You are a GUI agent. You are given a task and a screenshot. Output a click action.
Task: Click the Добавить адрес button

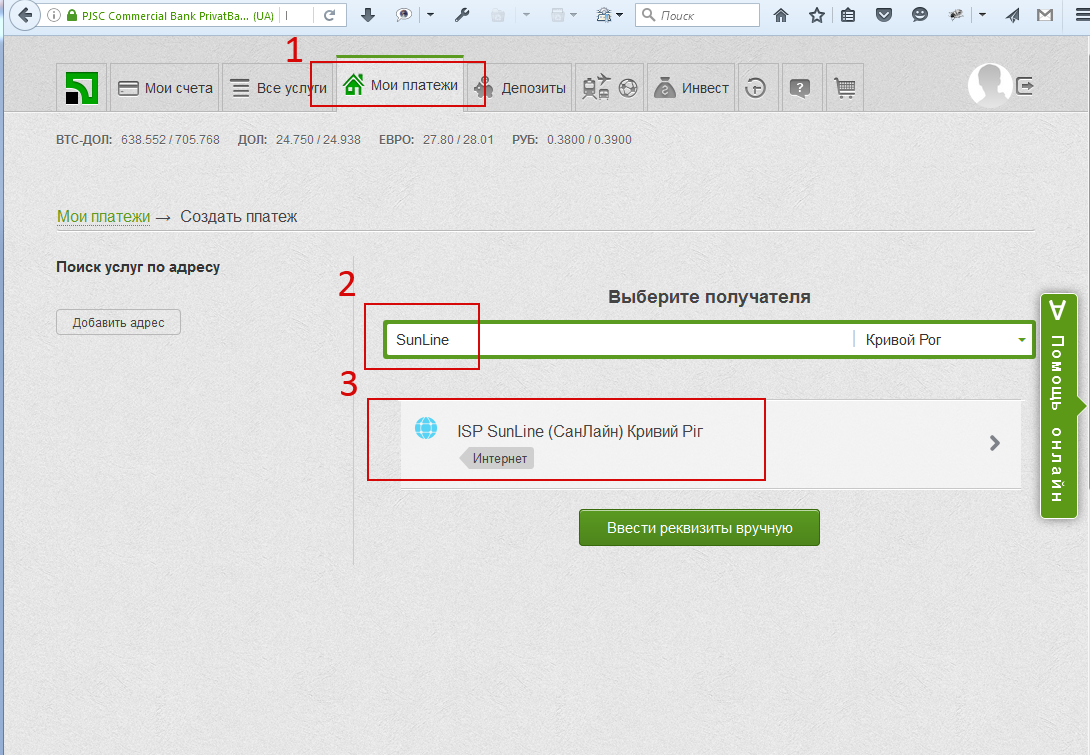[x=119, y=323]
